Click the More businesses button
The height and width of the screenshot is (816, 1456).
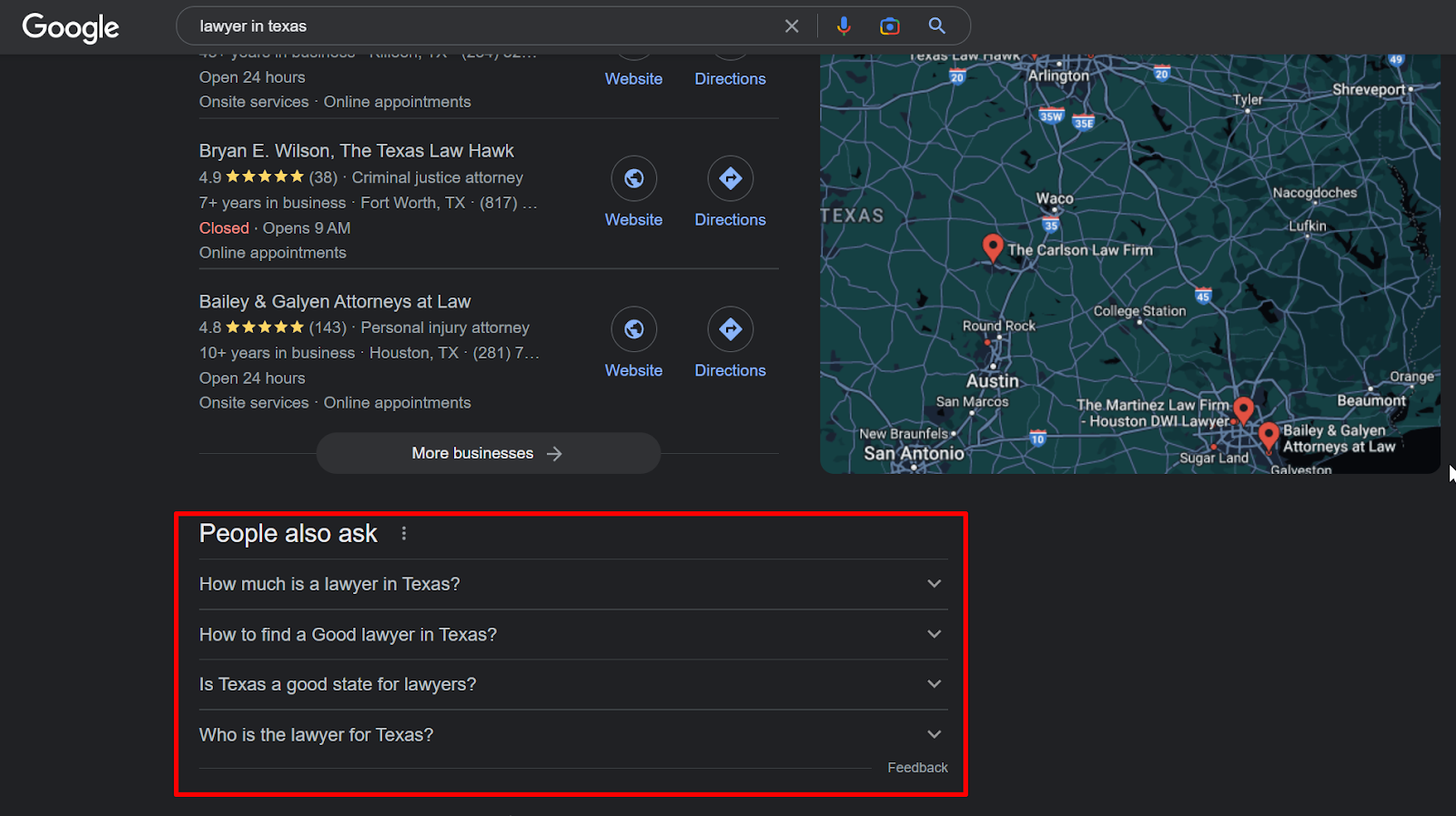tap(488, 453)
